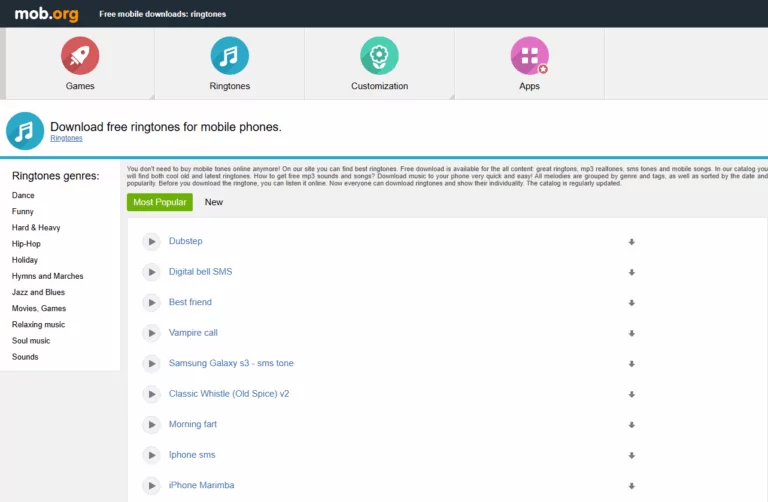Open the Relaxing music genre
The width and height of the screenshot is (768, 502).
pos(38,325)
